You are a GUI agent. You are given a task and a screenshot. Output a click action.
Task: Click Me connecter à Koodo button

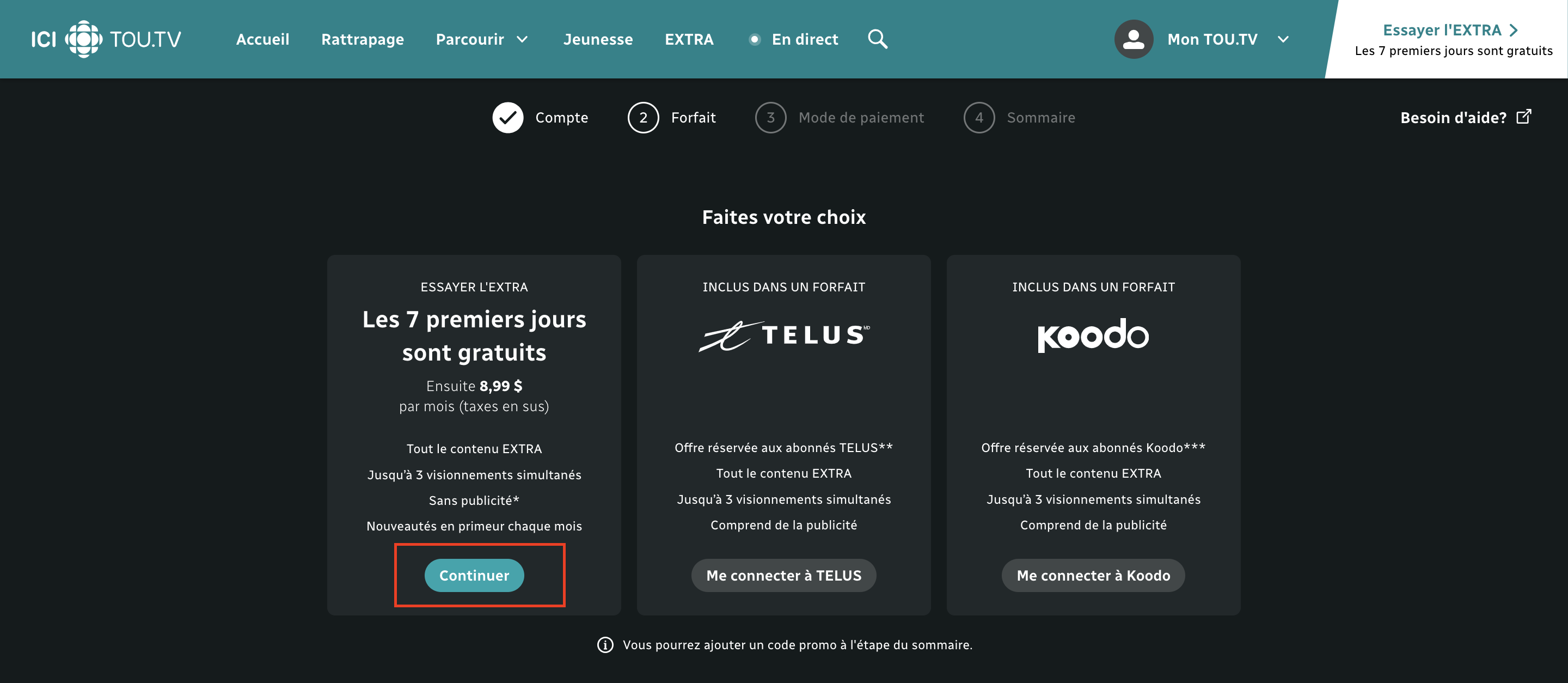coord(1093,575)
